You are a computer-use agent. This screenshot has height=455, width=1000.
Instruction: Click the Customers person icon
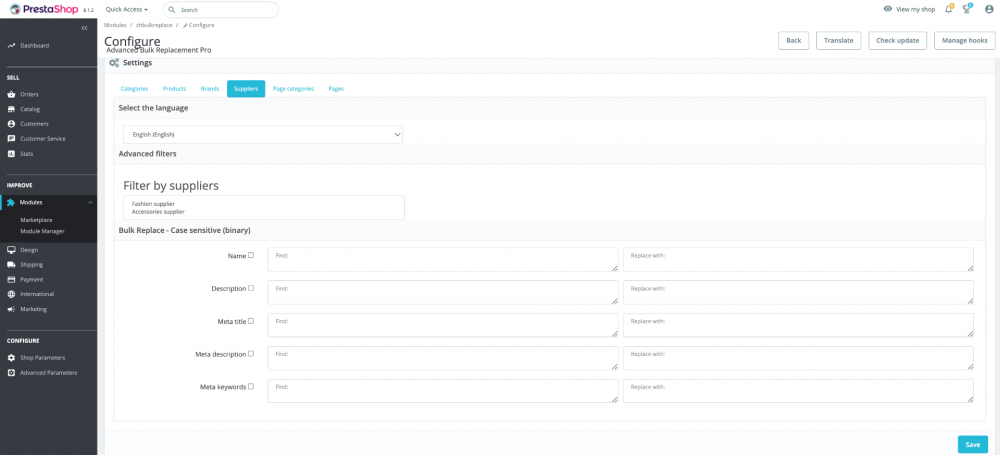point(11,124)
